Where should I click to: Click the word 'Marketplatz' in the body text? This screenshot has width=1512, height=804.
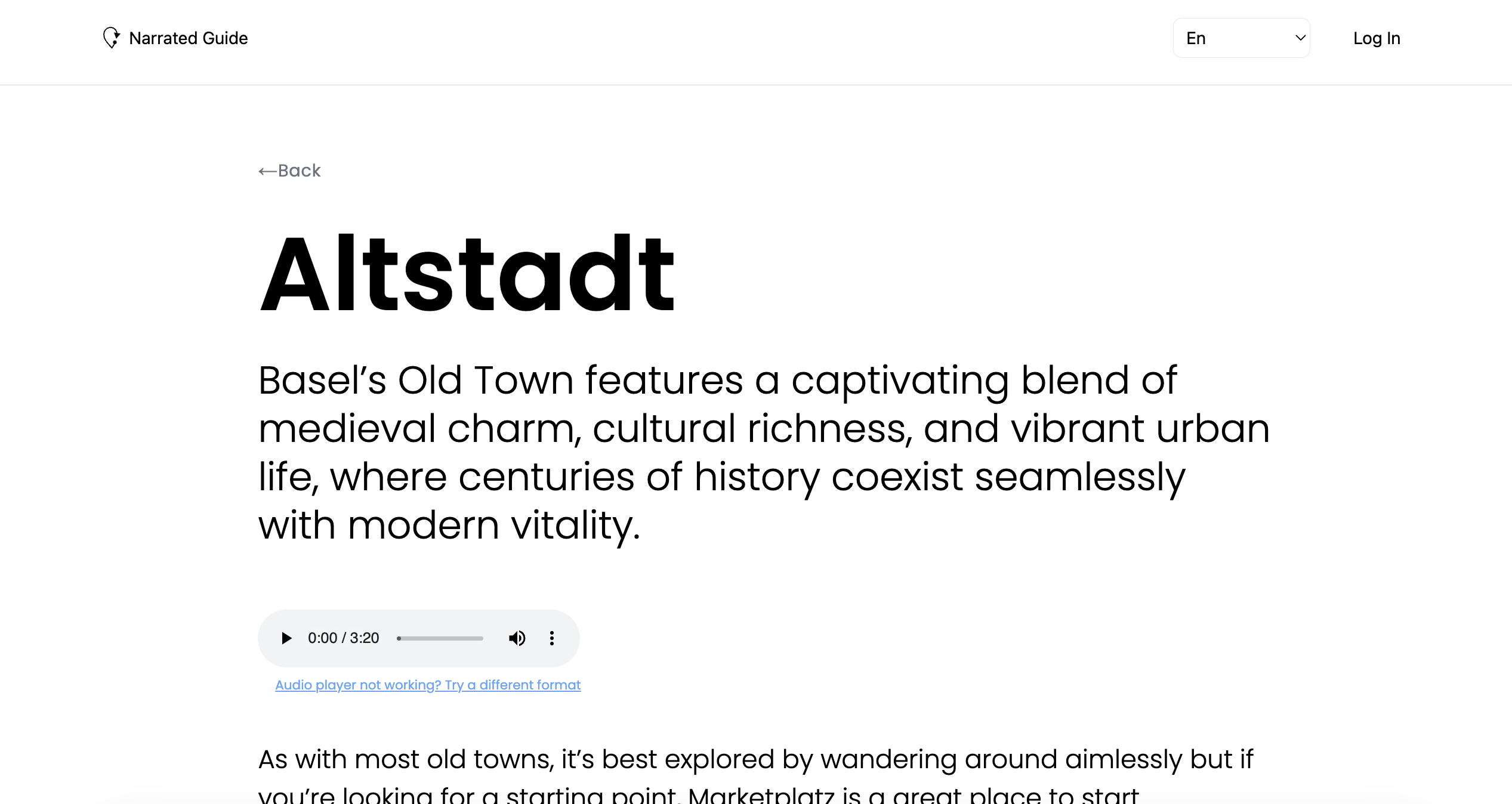(x=761, y=796)
